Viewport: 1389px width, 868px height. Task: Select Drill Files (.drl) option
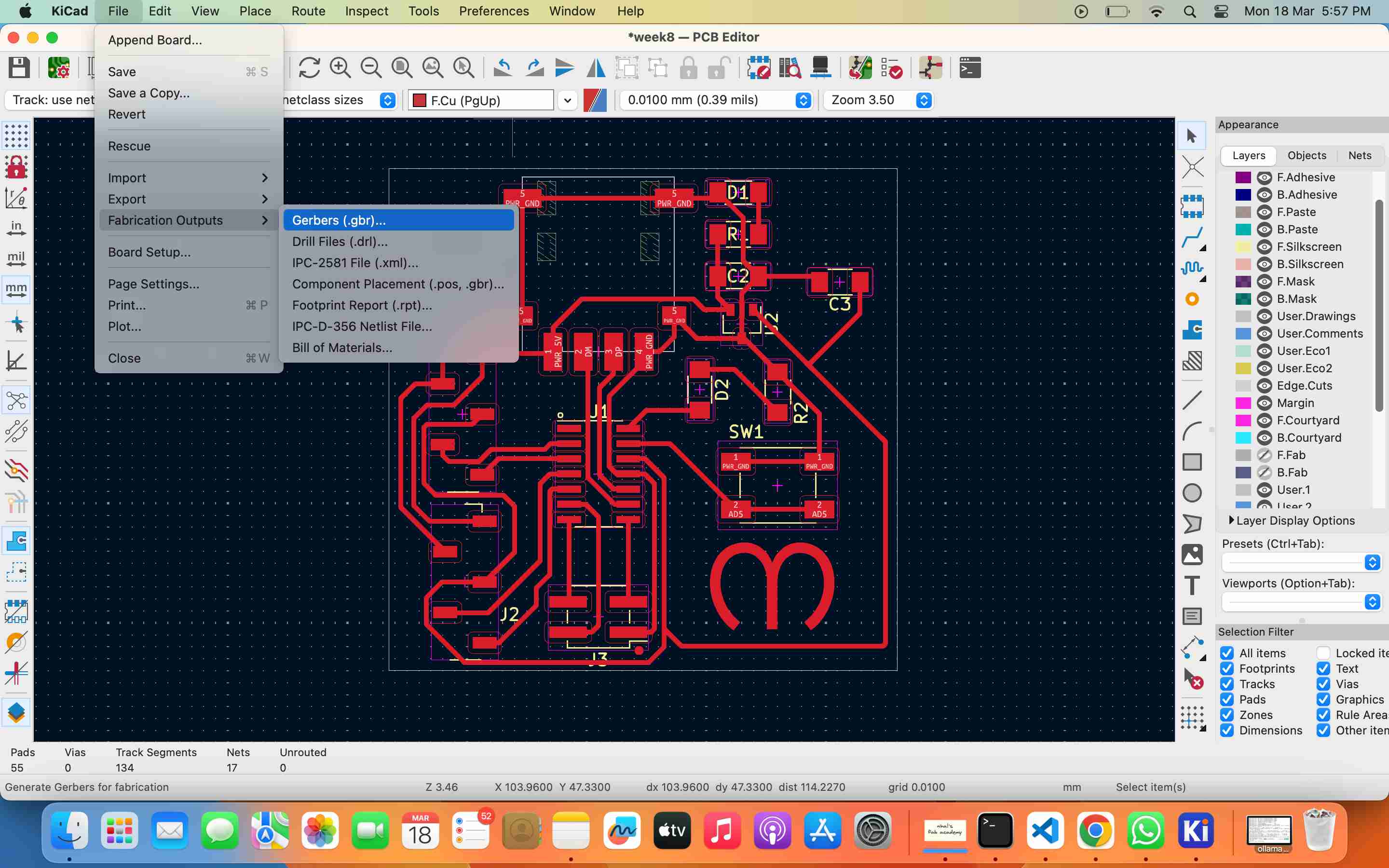pyautogui.click(x=339, y=241)
